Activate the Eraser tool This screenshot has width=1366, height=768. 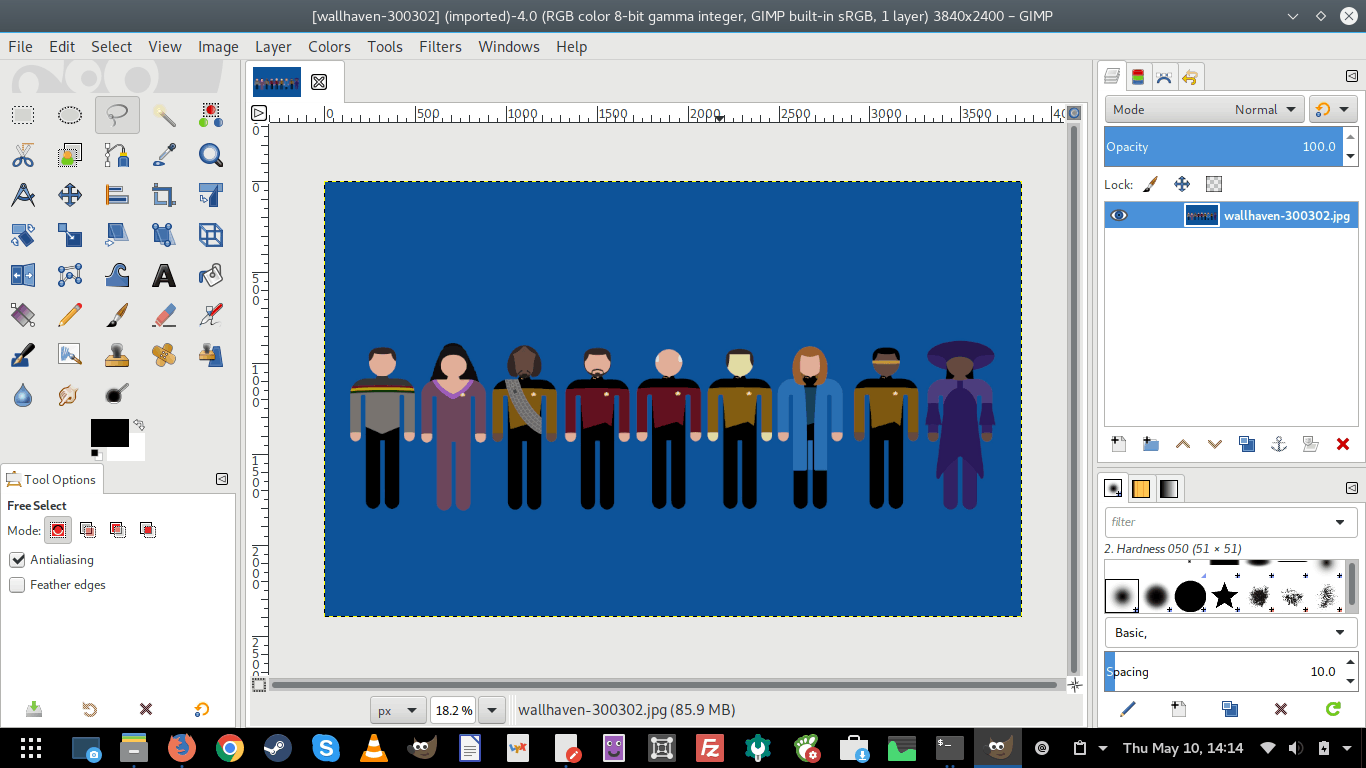click(x=164, y=315)
